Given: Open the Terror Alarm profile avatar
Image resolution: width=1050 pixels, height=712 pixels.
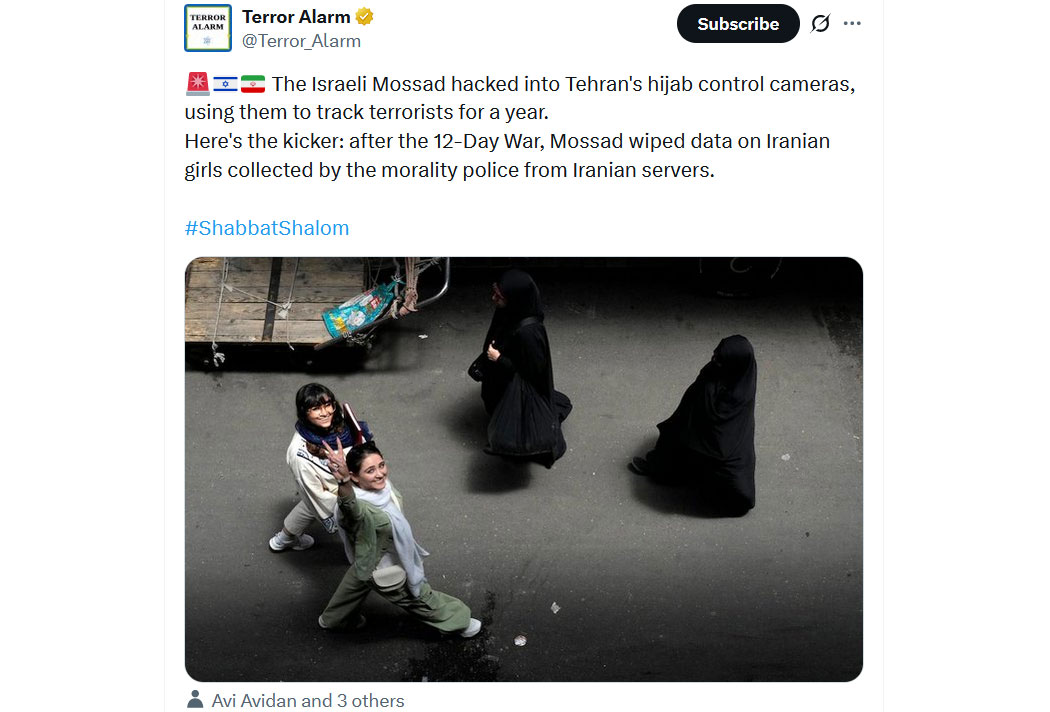Looking at the screenshot, I should coord(208,28).
